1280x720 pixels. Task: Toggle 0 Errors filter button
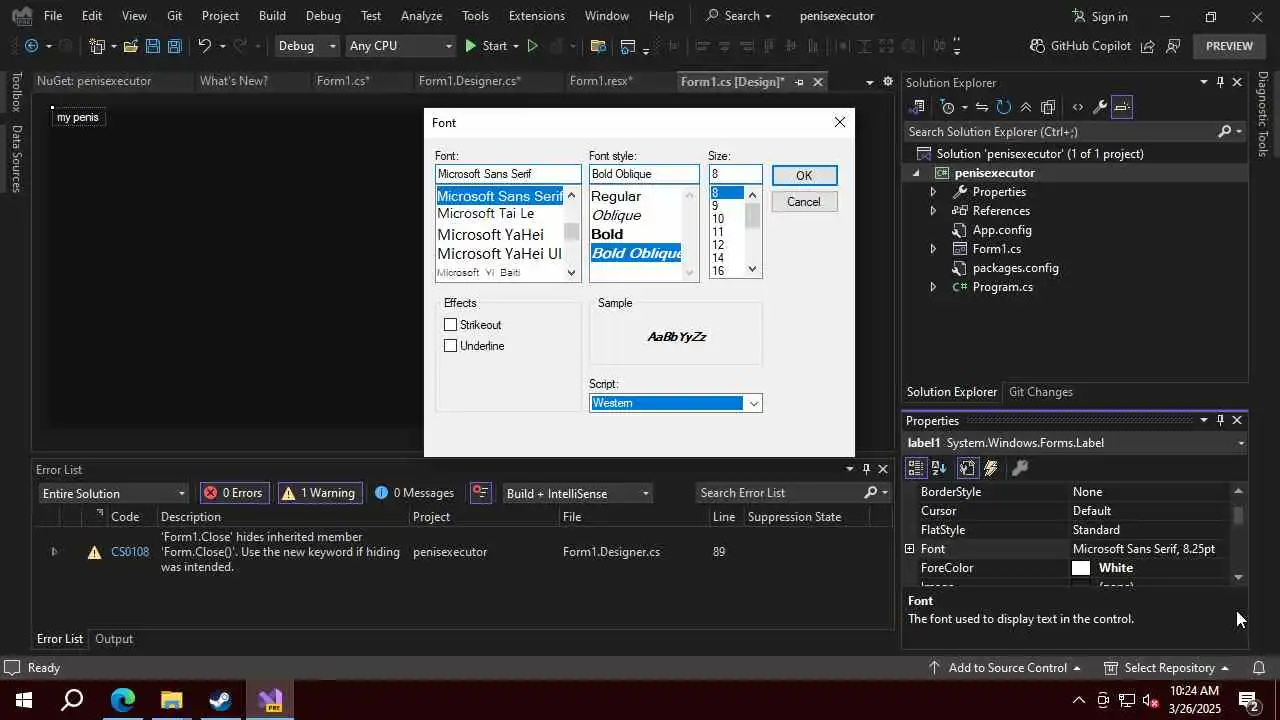pos(235,492)
